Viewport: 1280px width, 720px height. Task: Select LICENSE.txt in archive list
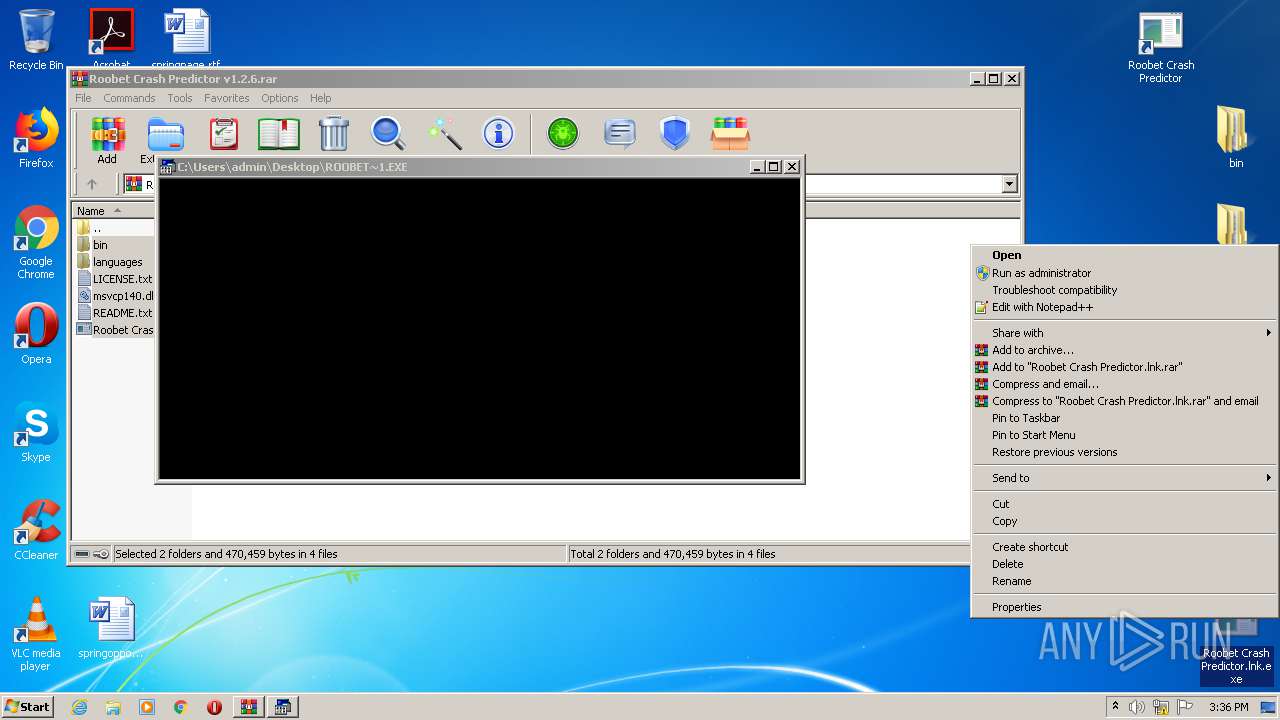tap(115, 279)
